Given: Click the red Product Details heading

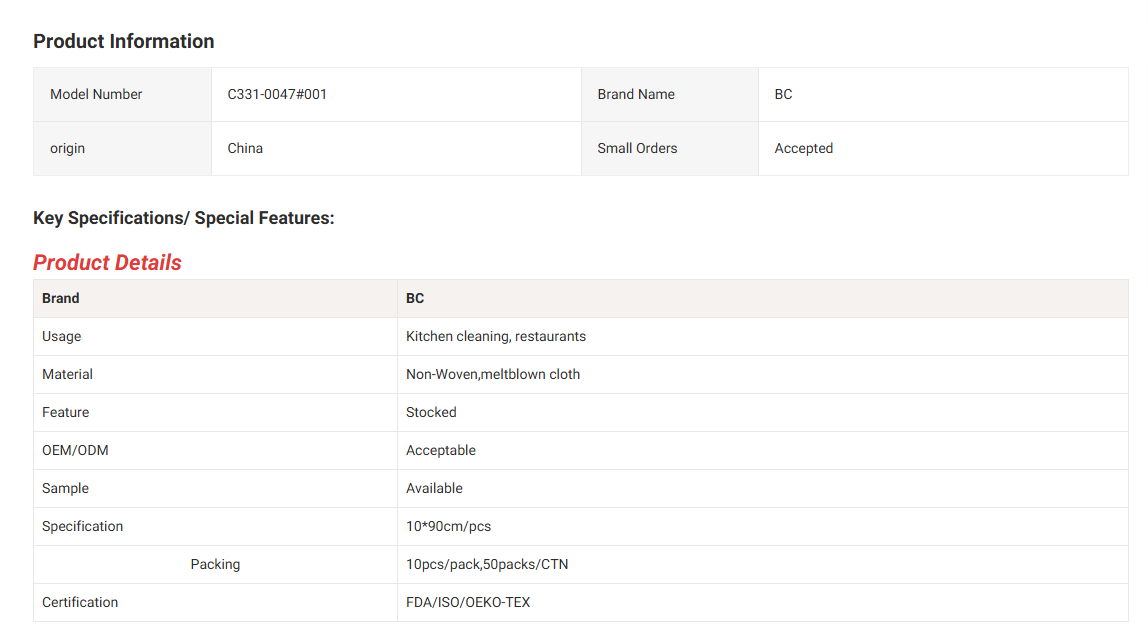Looking at the screenshot, I should [107, 262].
